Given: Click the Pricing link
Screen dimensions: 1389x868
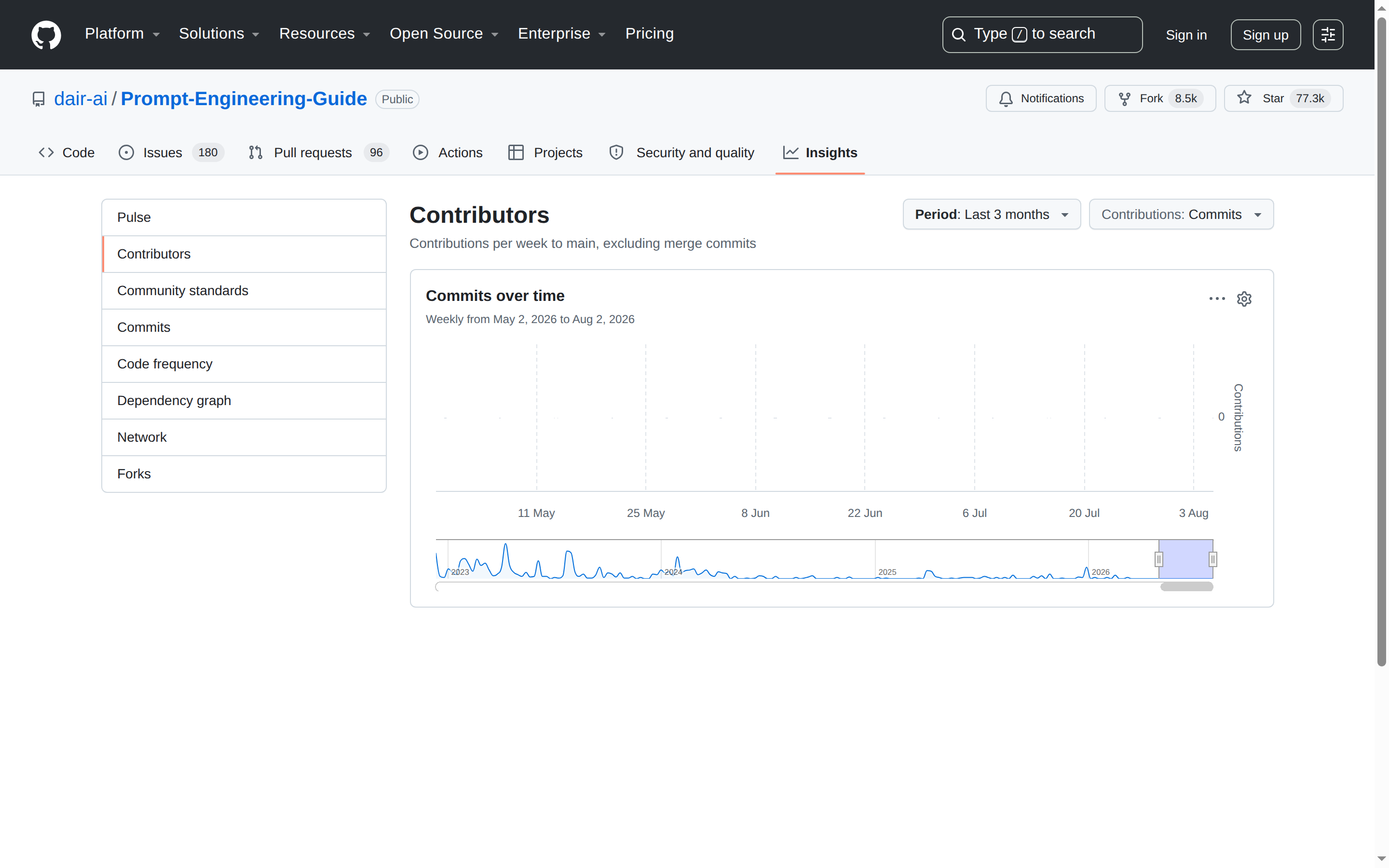Looking at the screenshot, I should click(649, 34).
